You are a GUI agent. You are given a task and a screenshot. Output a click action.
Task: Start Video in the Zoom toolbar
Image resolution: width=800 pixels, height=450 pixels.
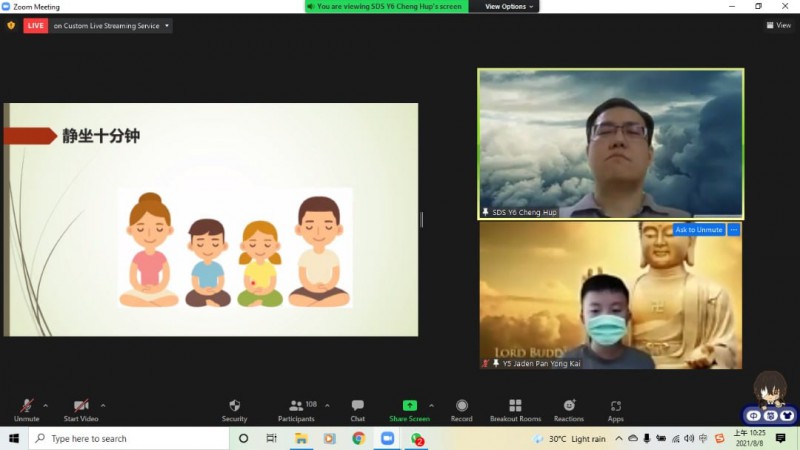[x=81, y=409]
